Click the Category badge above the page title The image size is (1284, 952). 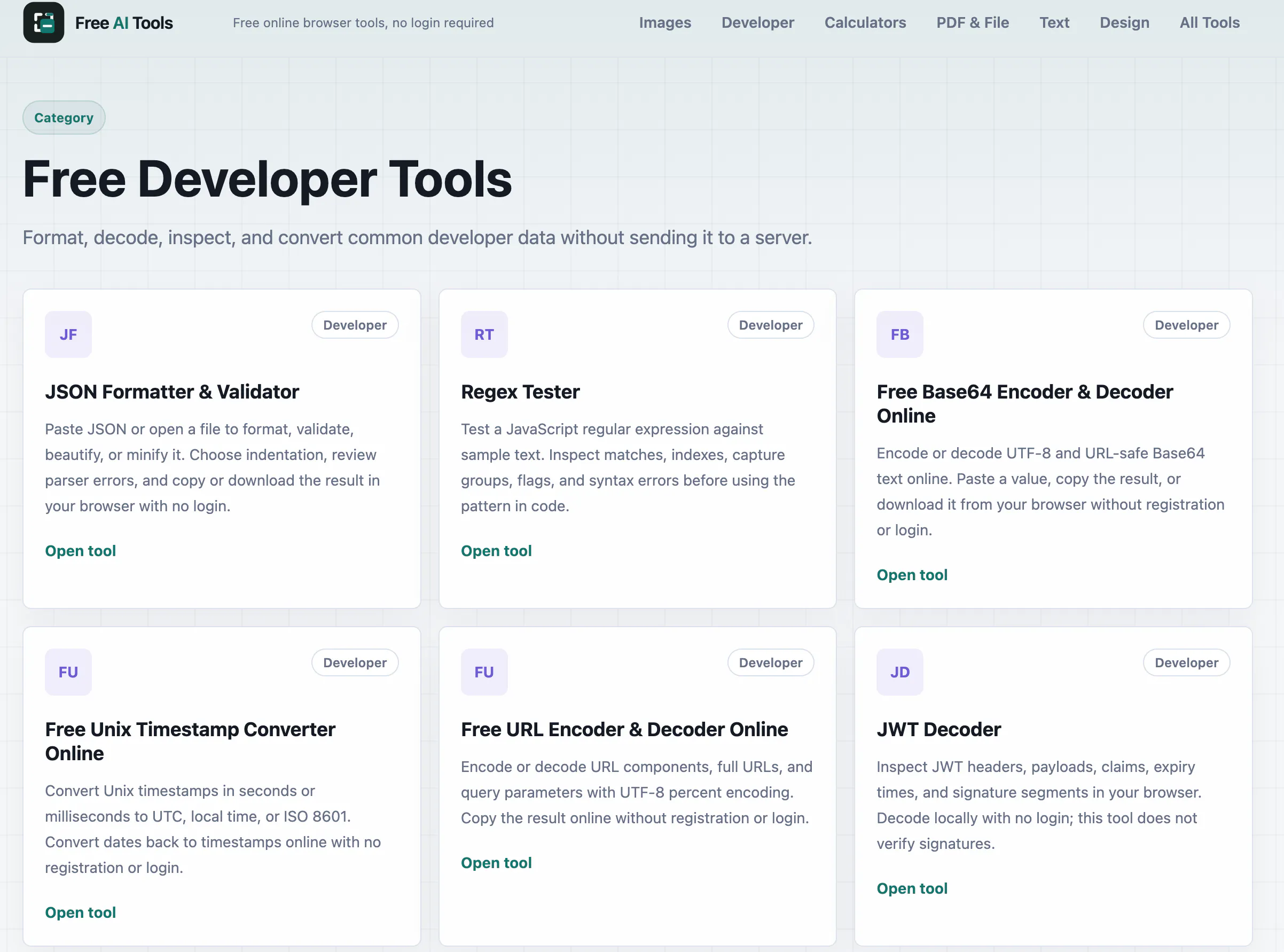pos(64,118)
